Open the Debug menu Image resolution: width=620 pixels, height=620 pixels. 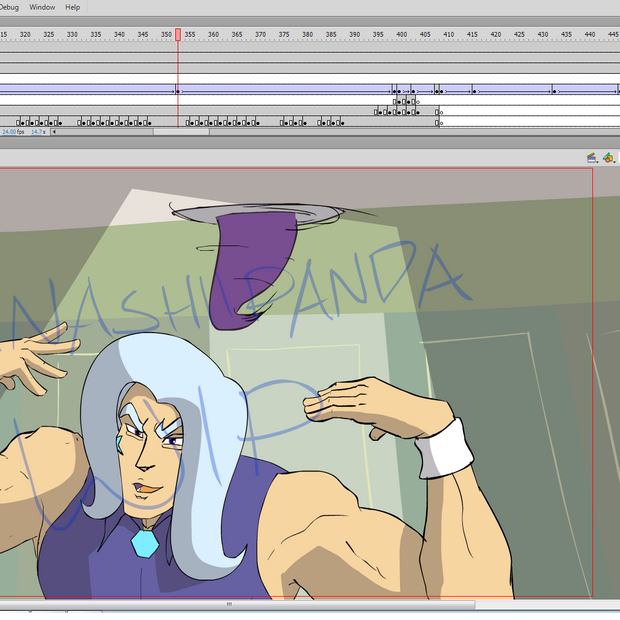9,7
